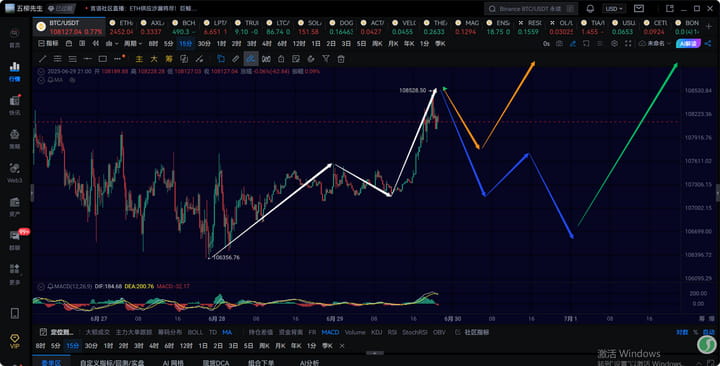Open the filter funnel tool
Image resolution: width=720 pixels, height=366 pixels.
click(326, 59)
